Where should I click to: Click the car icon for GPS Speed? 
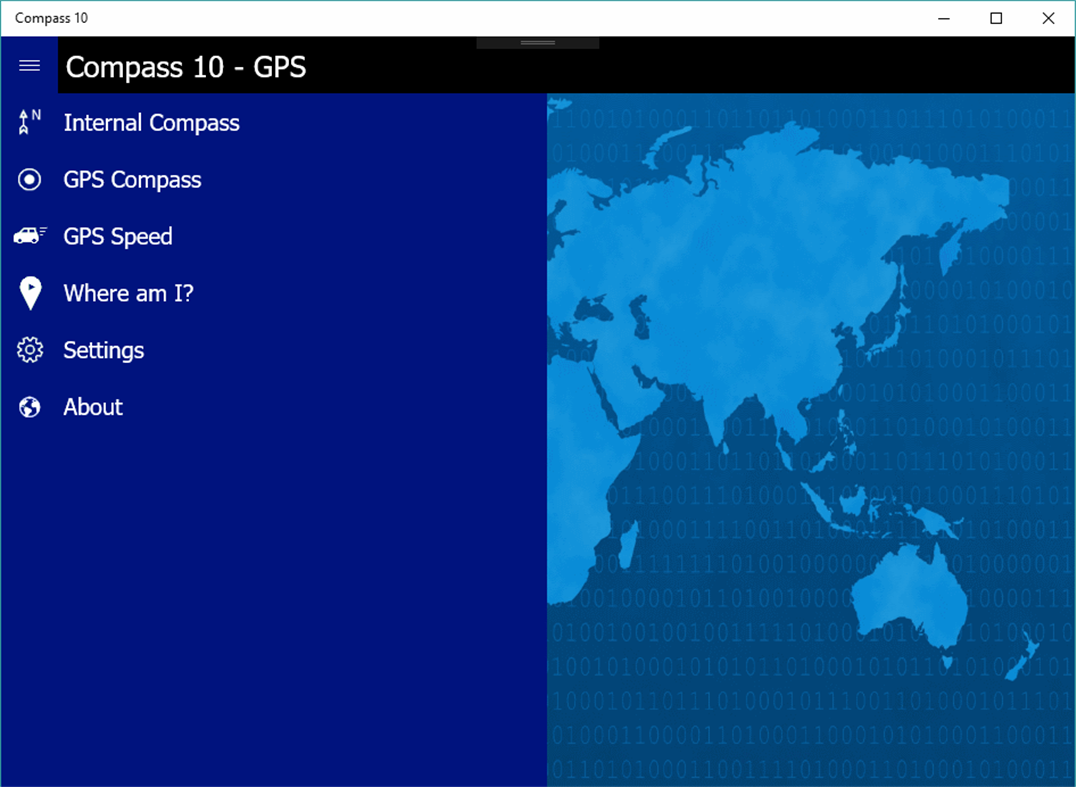pyautogui.click(x=29, y=236)
